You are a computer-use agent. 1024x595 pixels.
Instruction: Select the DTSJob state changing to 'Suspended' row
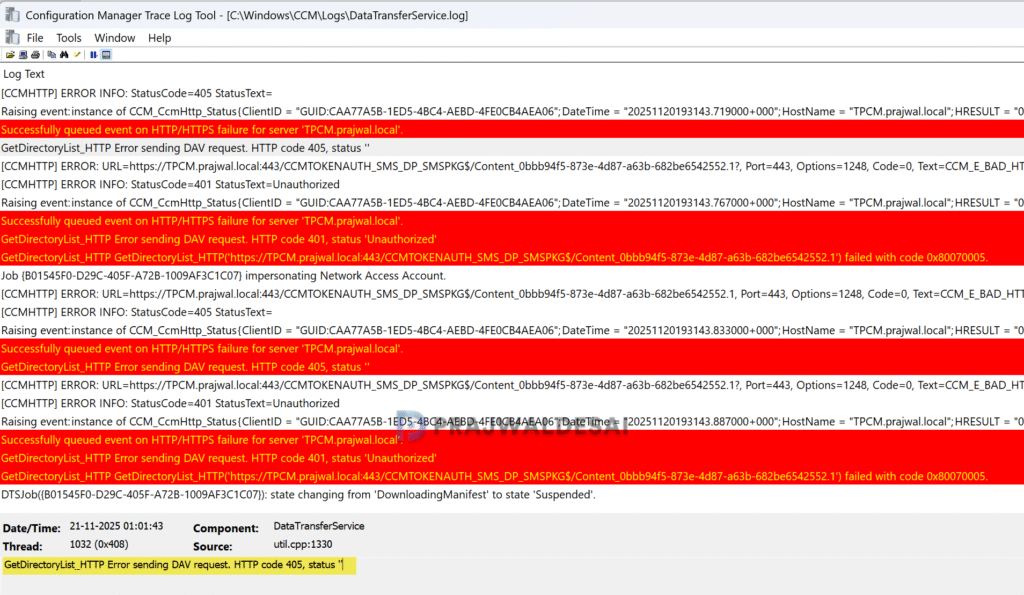coord(512,494)
